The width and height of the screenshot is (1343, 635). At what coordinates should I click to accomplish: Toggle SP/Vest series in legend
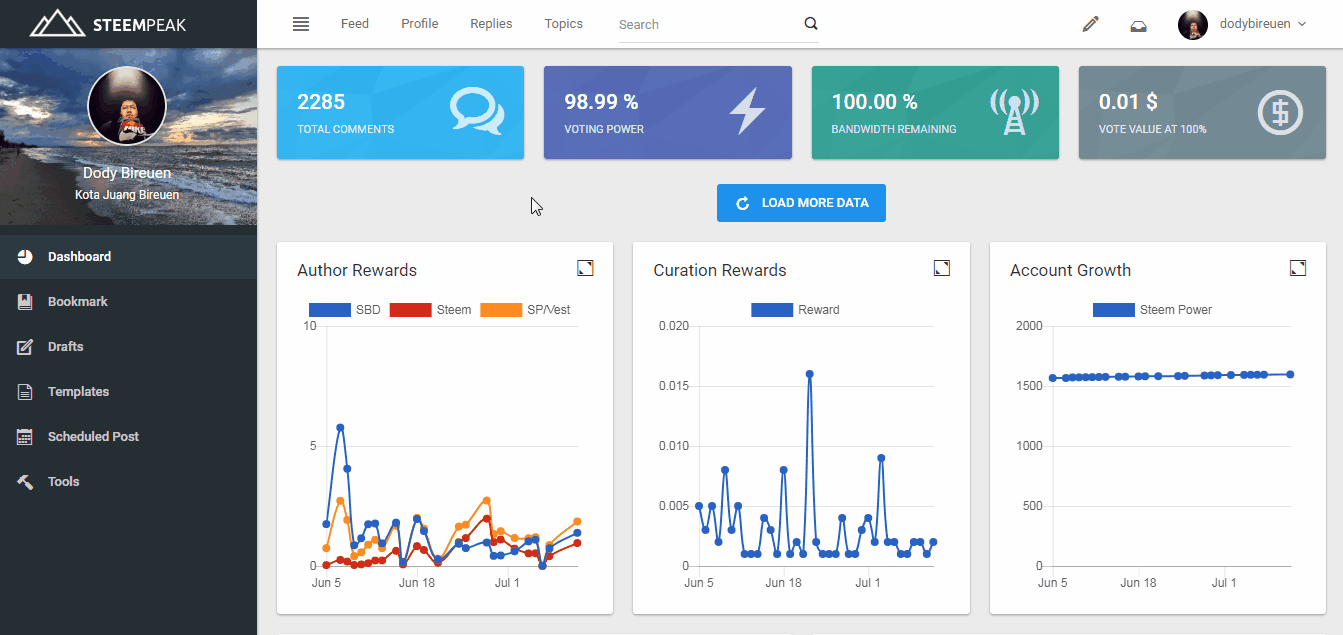(x=525, y=310)
